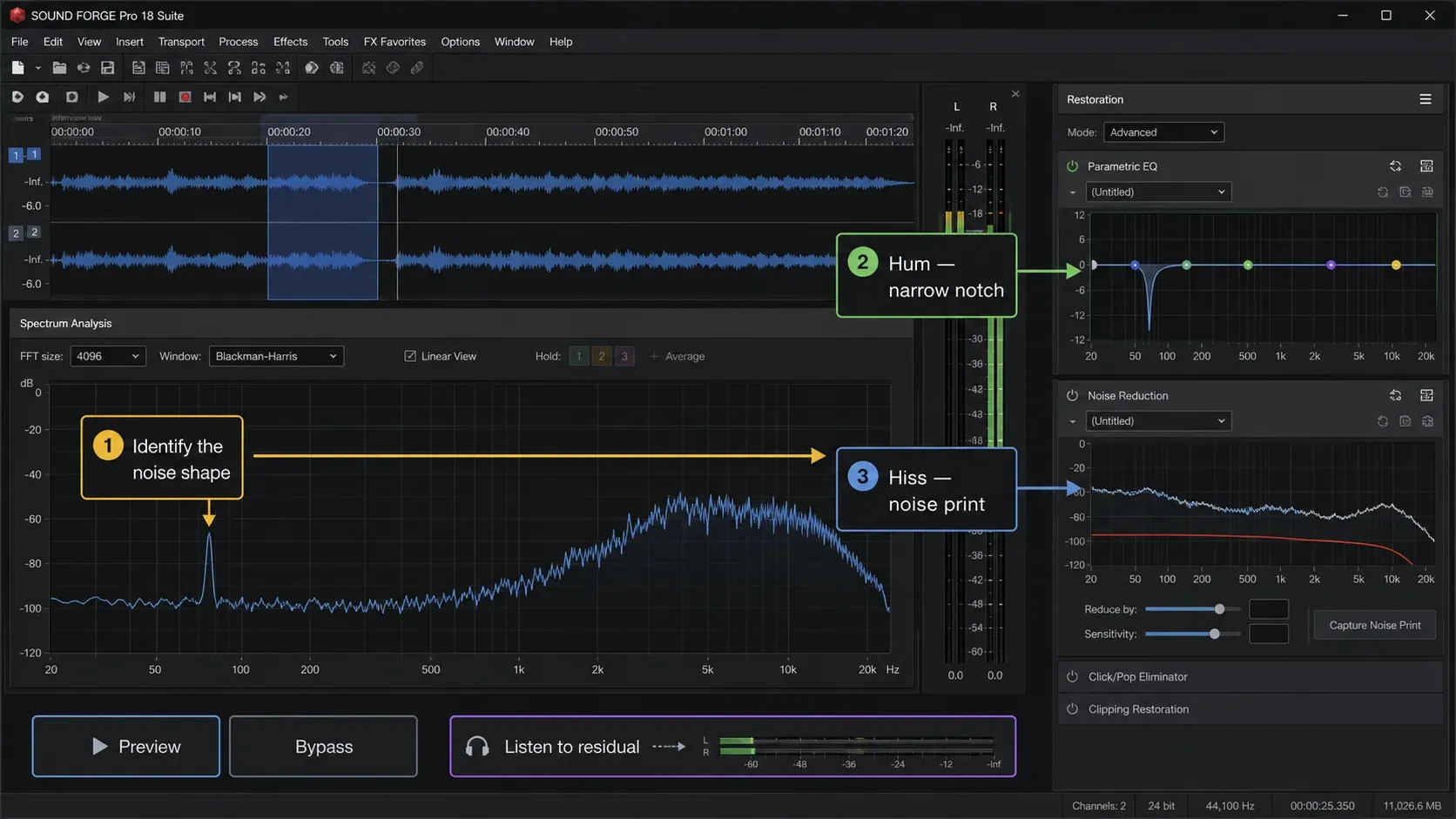The width and height of the screenshot is (1456, 819).
Task: Open the Noise Reduction (Untitled) preset dropdown
Action: point(1157,421)
